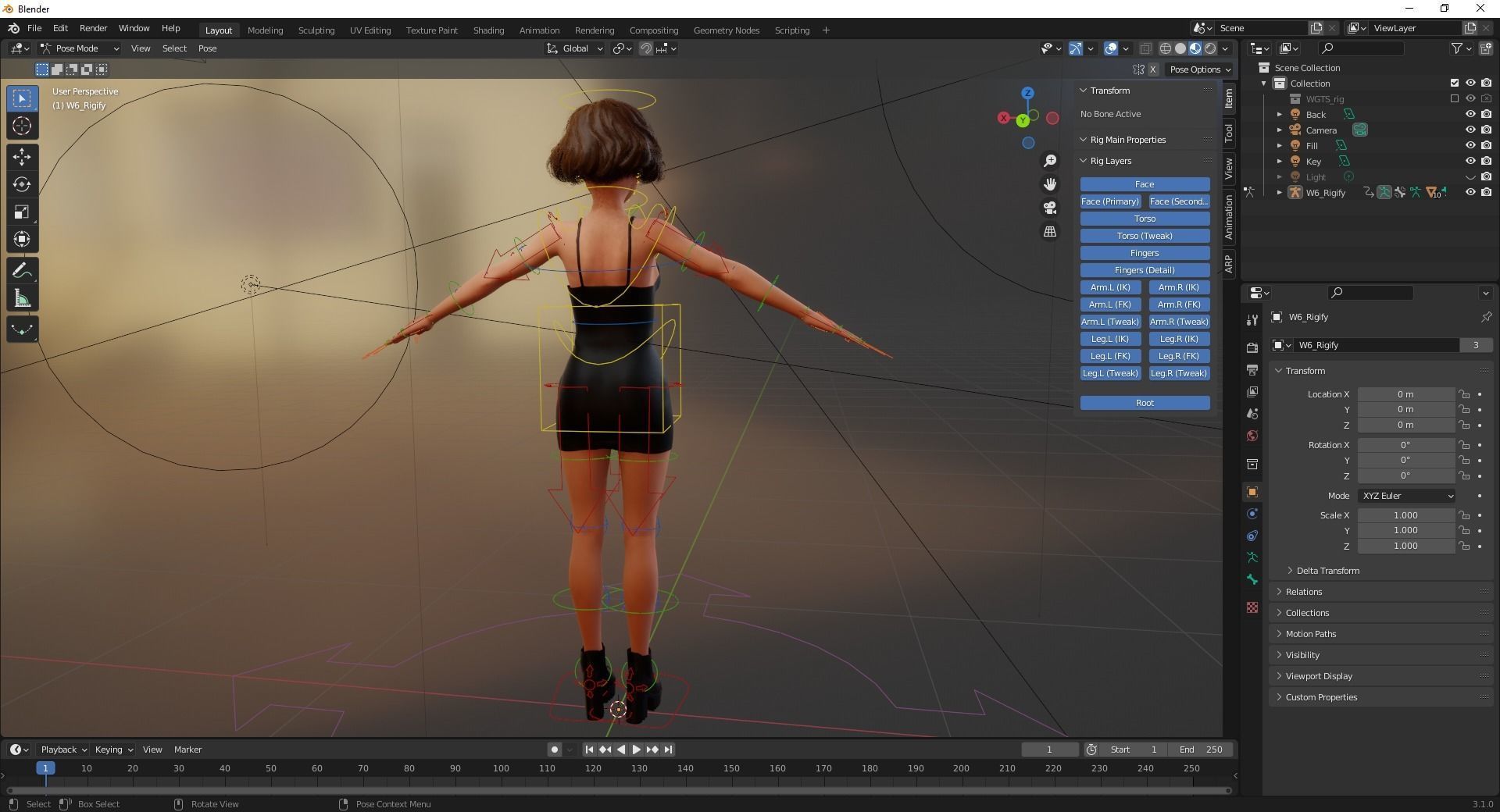Open the File menu
1500x812 pixels.
pyautogui.click(x=34, y=28)
